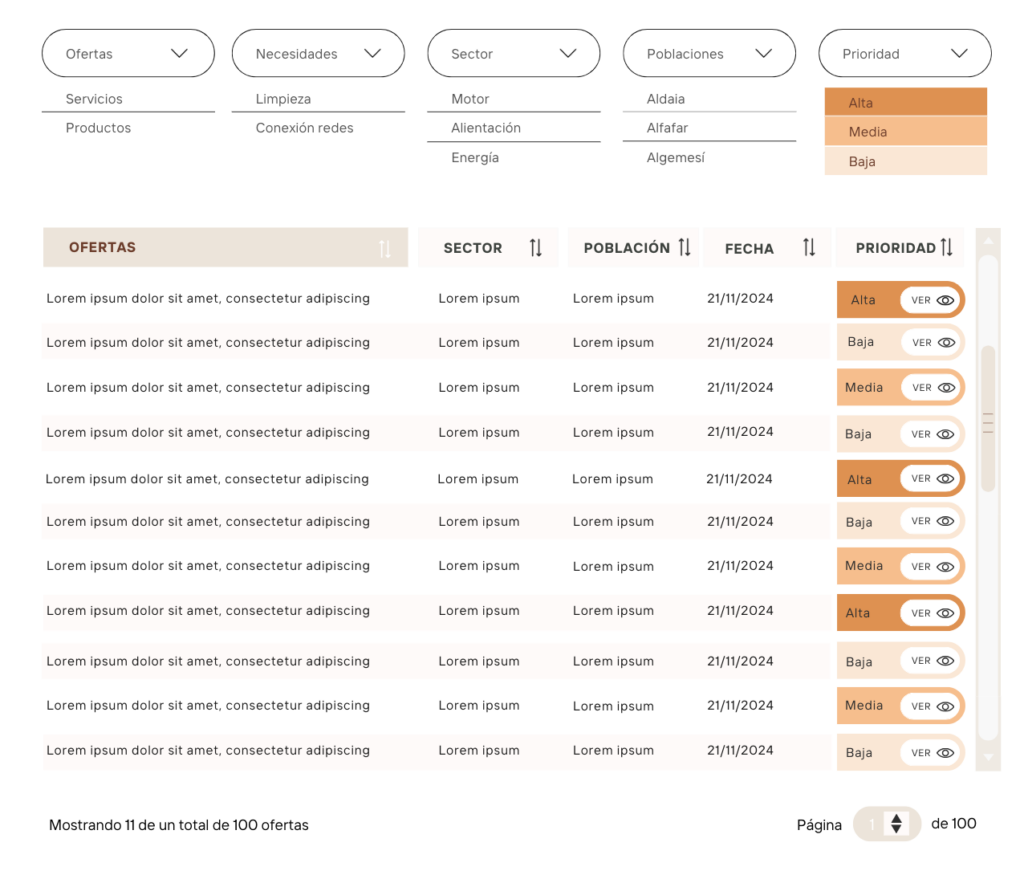Click the scrollbar down arrow below the table
The width and height of the screenshot is (1024, 875).
coord(988,757)
